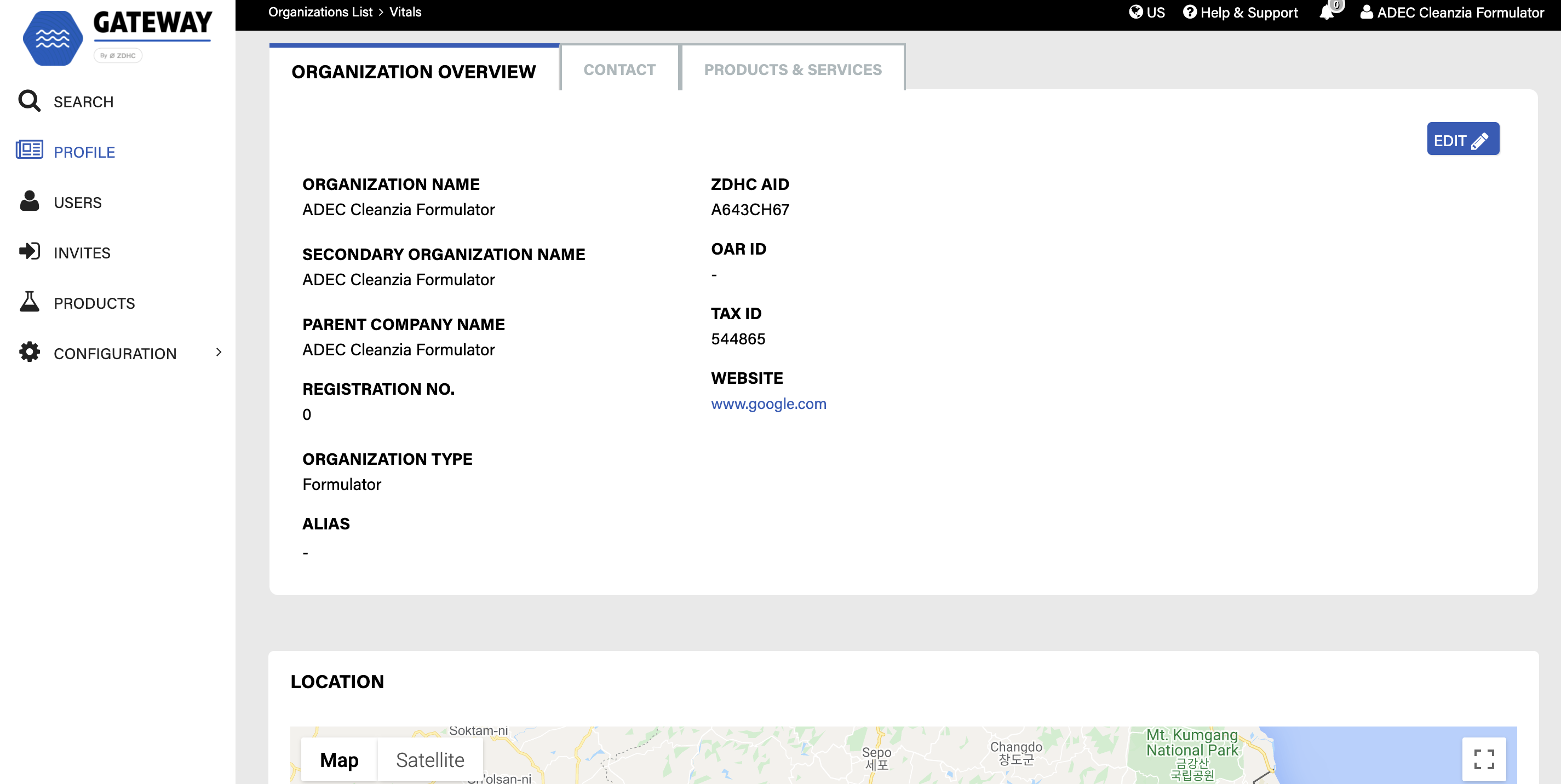Click the LOCATION section heading
This screenshot has width=1561, height=784.
click(337, 682)
